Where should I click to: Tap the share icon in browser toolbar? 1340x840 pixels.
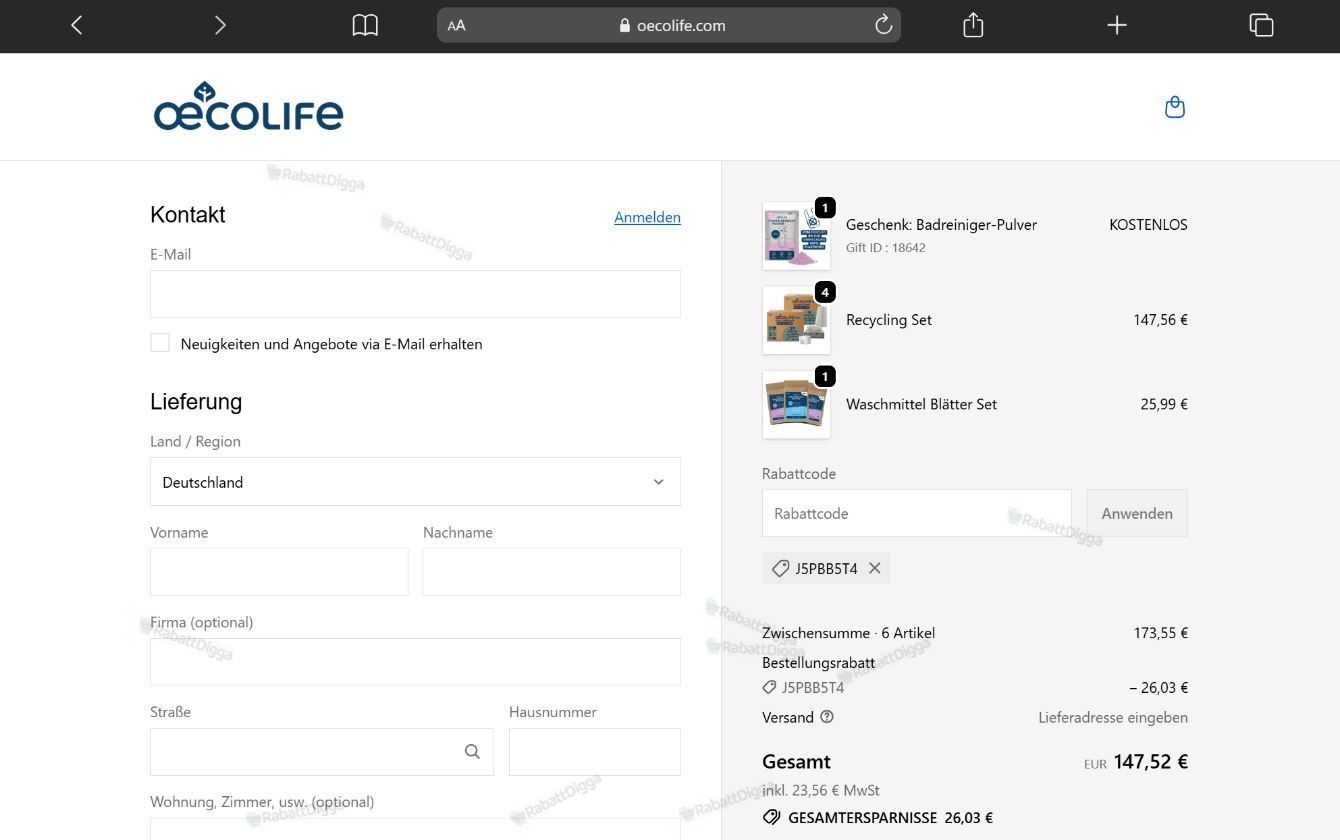tap(973, 25)
